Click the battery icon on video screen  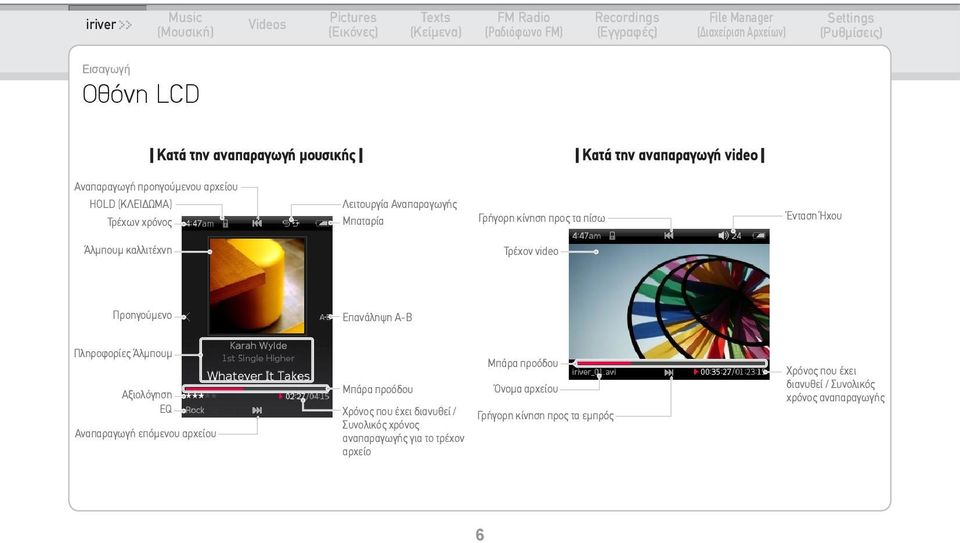(x=759, y=235)
